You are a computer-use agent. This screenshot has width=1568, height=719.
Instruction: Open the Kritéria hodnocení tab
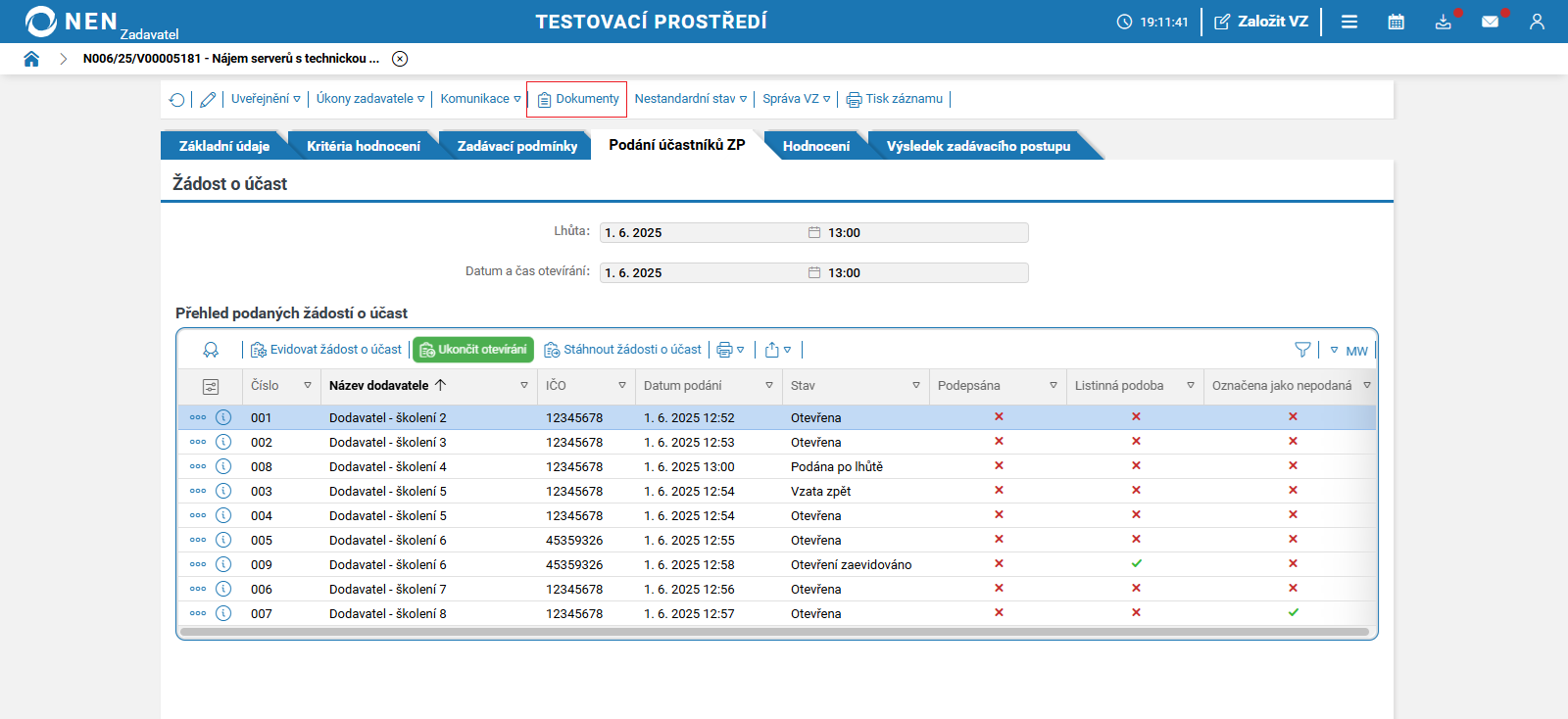(363, 146)
